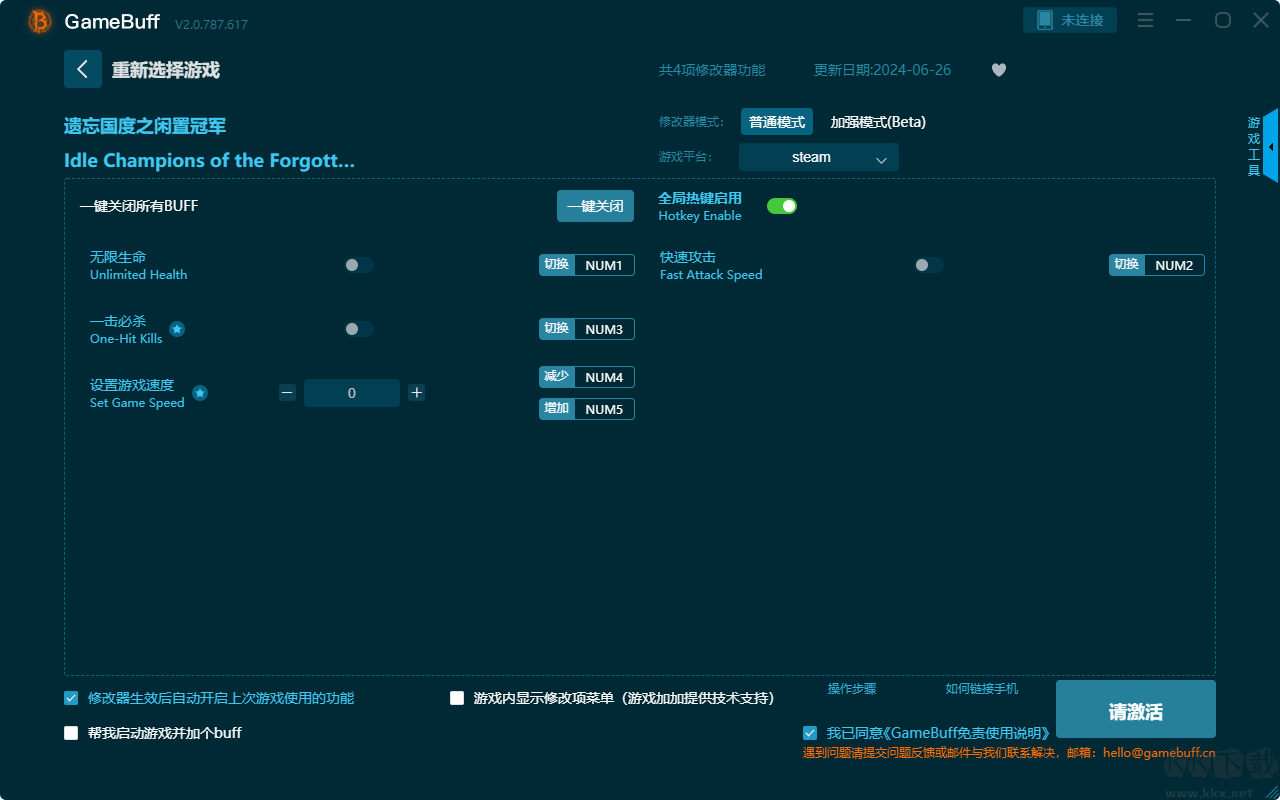Click the NUM4 decrease speed hotkey

tap(587, 377)
